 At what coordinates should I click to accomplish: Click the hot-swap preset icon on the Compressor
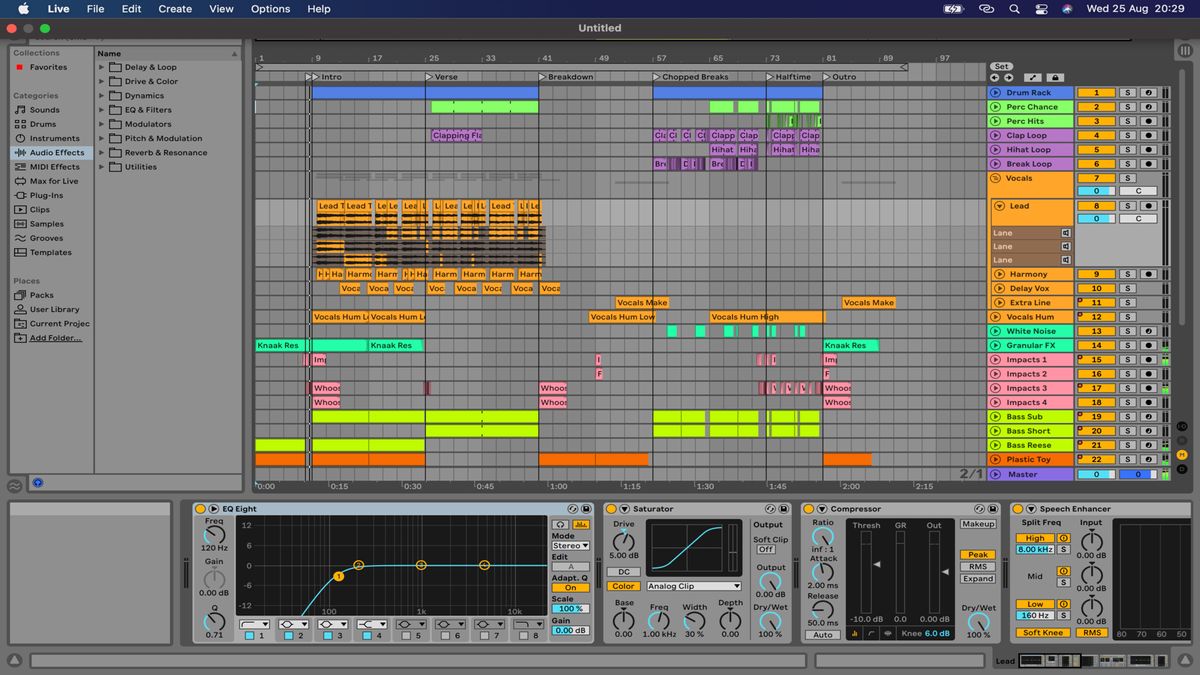(981, 509)
